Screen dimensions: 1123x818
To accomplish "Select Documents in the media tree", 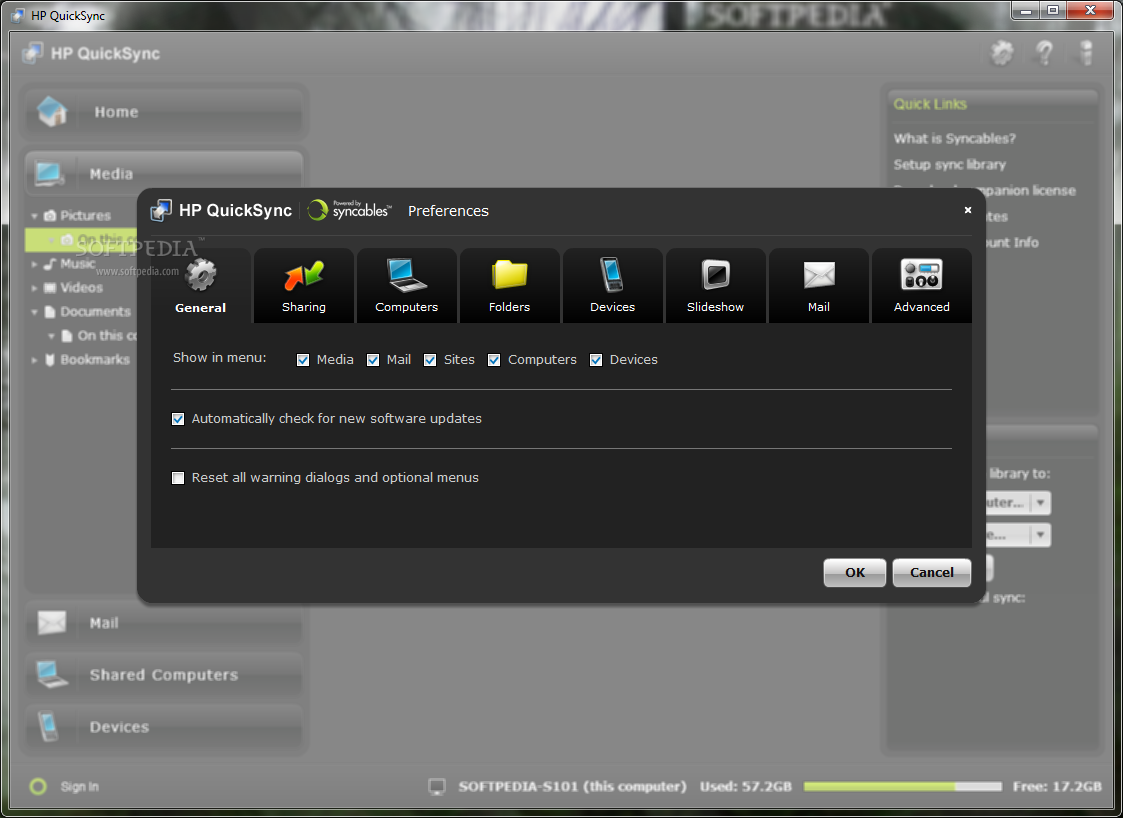I will 95,312.
